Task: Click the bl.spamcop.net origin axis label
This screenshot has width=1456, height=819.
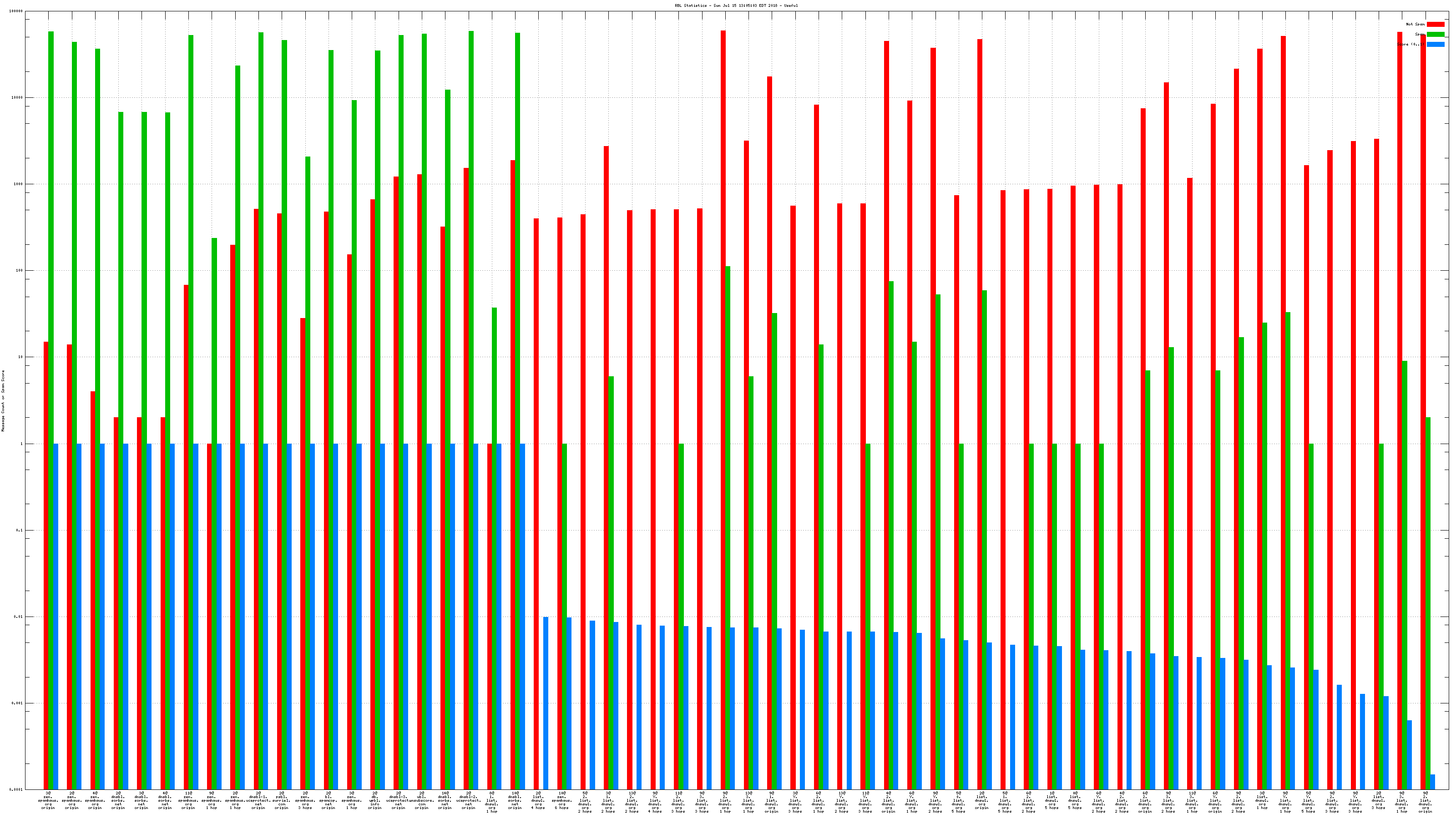Action: (329, 800)
